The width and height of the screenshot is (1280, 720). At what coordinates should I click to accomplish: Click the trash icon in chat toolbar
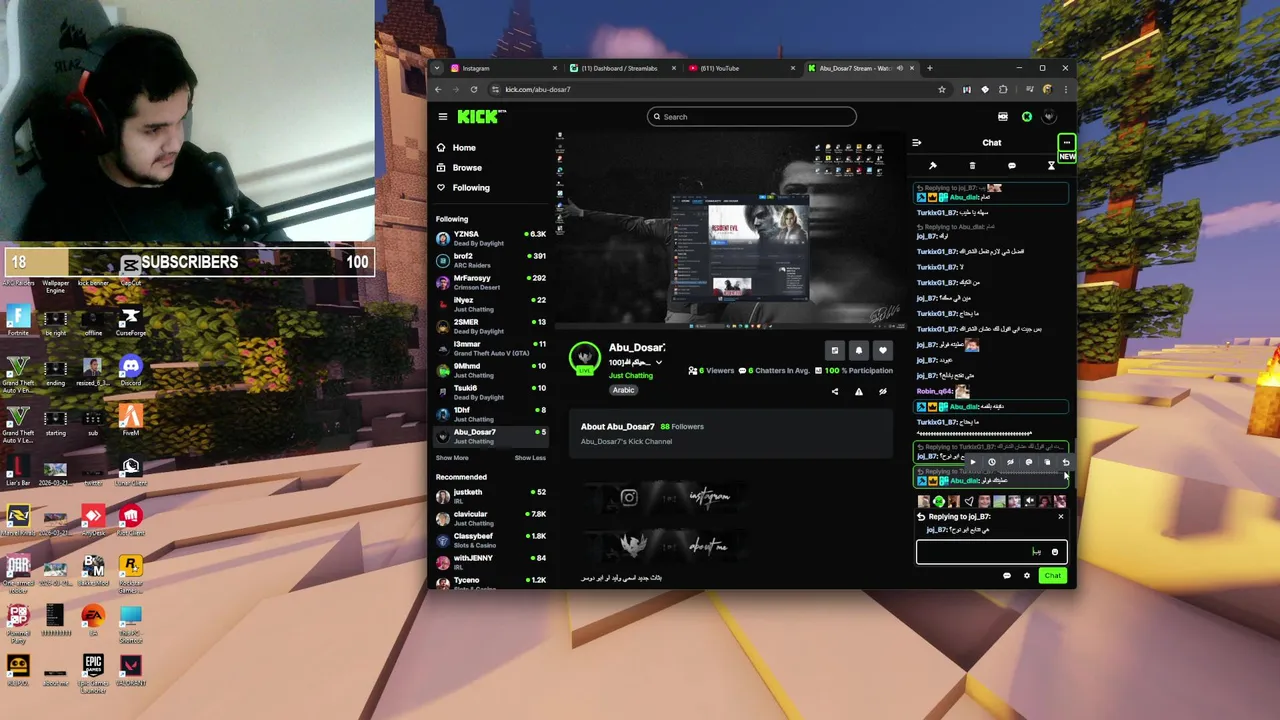pos(972,166)
